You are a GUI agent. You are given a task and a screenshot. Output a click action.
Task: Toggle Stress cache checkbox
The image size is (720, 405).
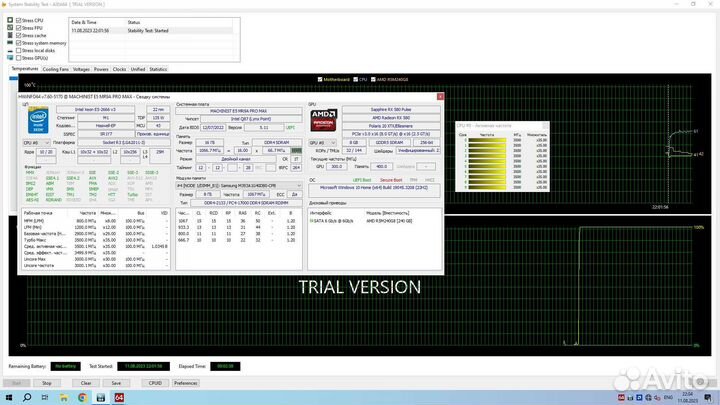[19, 35]
